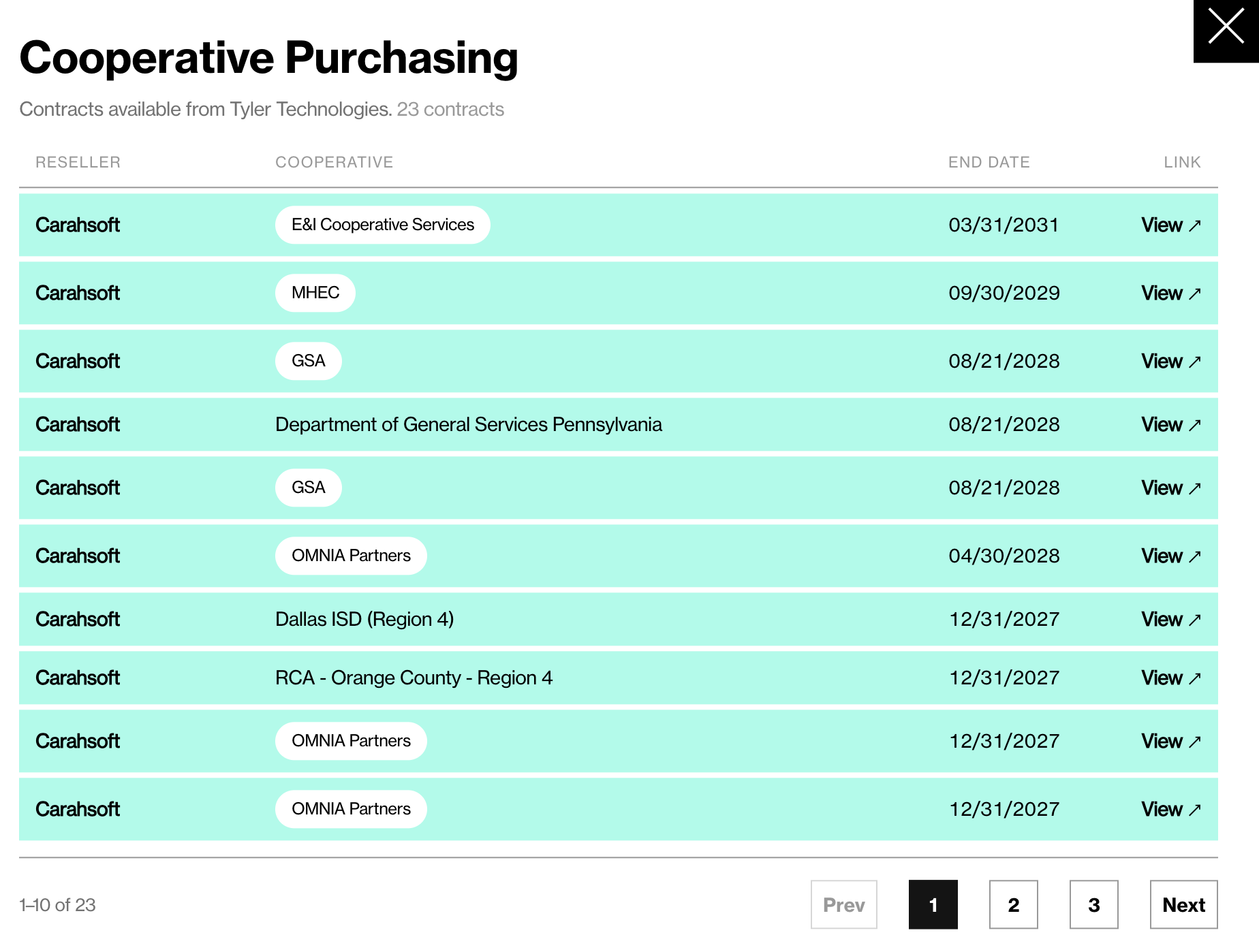Click Carahsoft in the MHEC row
The width and height of the screenshot is (1259, 952).
(78, 293)
